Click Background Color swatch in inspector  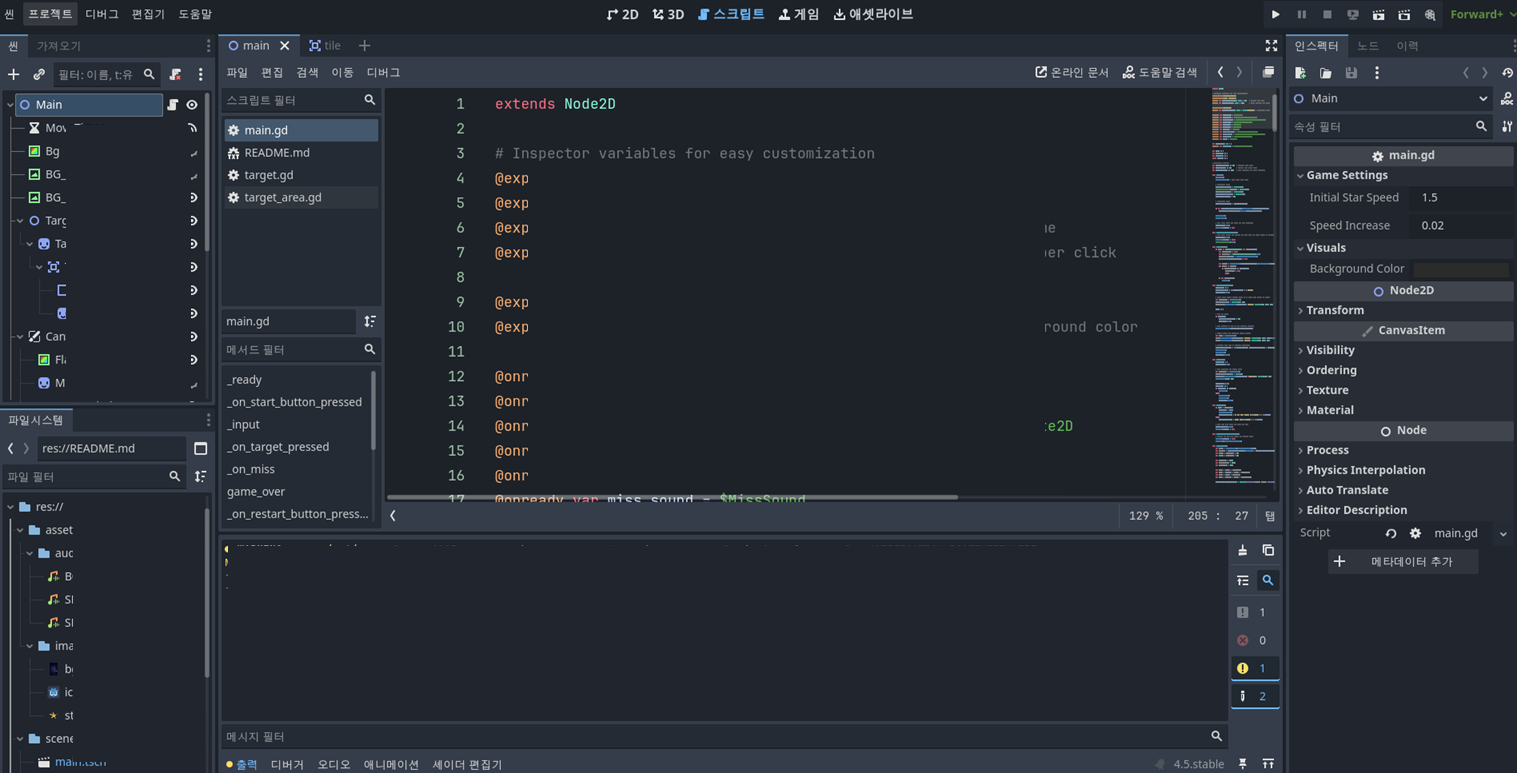tap(1460, 269)
